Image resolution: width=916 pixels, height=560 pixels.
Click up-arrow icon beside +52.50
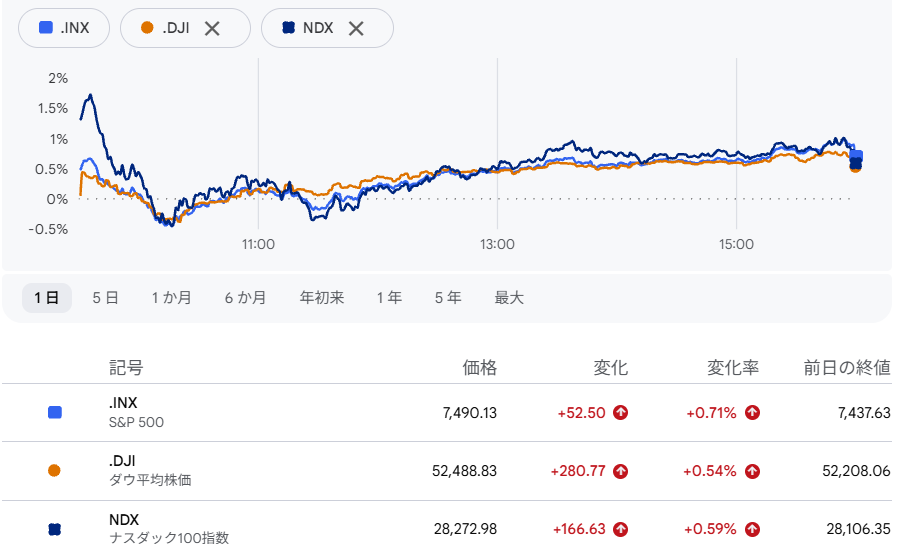coord(620,413)
